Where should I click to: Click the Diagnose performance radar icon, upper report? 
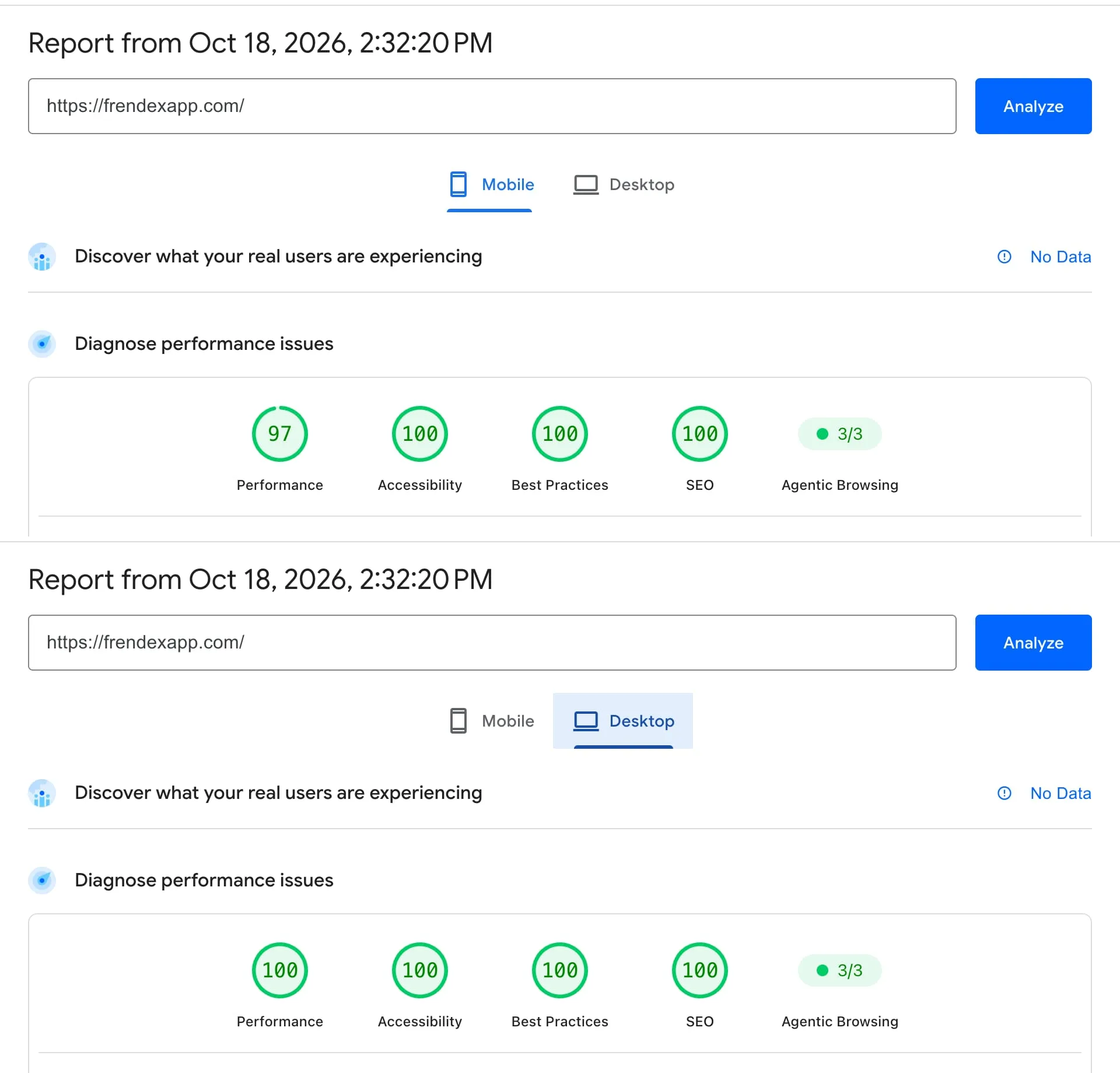[x=42, y=344]
